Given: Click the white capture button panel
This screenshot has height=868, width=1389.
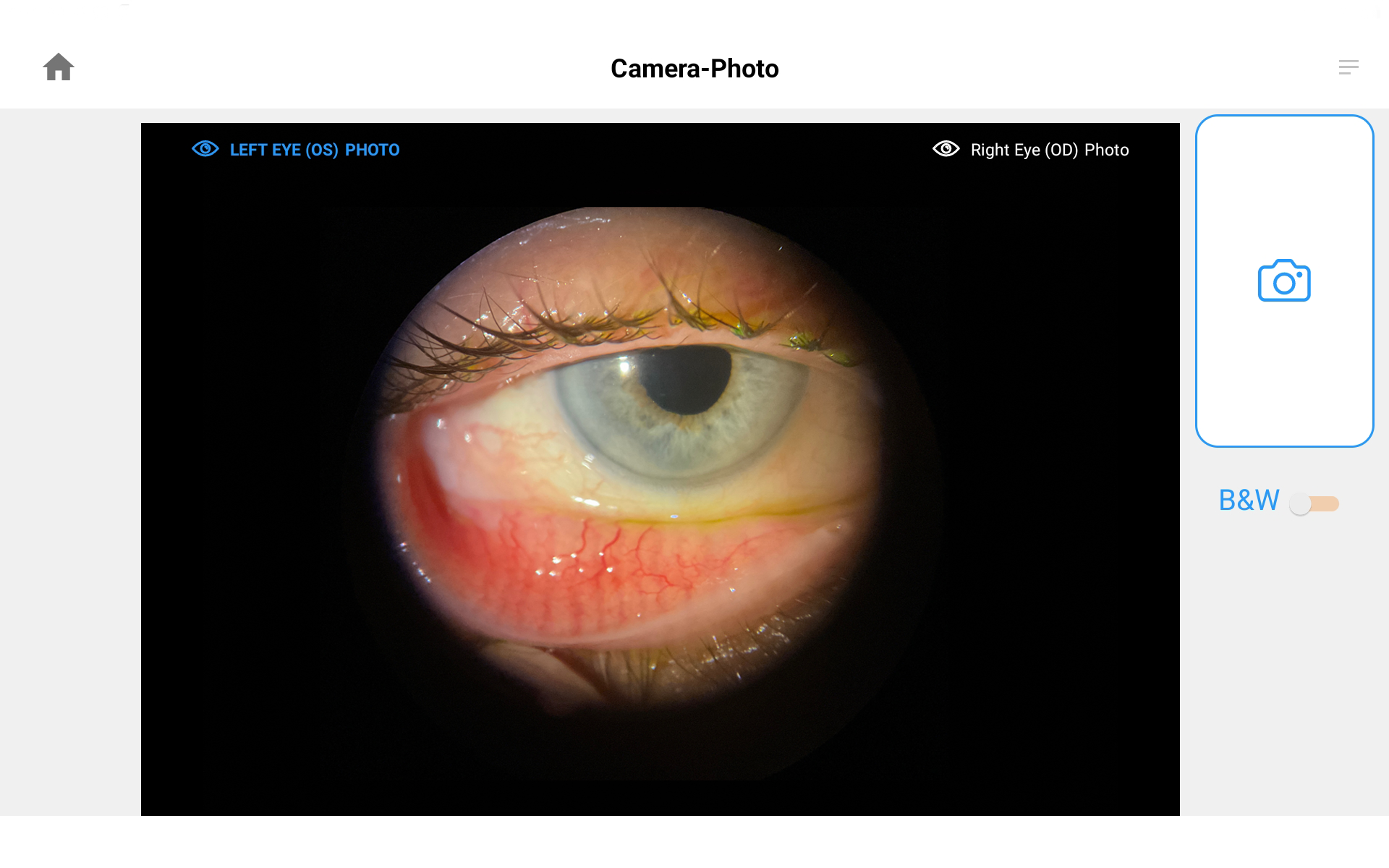Looking at the screenshot, I should coord(1284,281).
